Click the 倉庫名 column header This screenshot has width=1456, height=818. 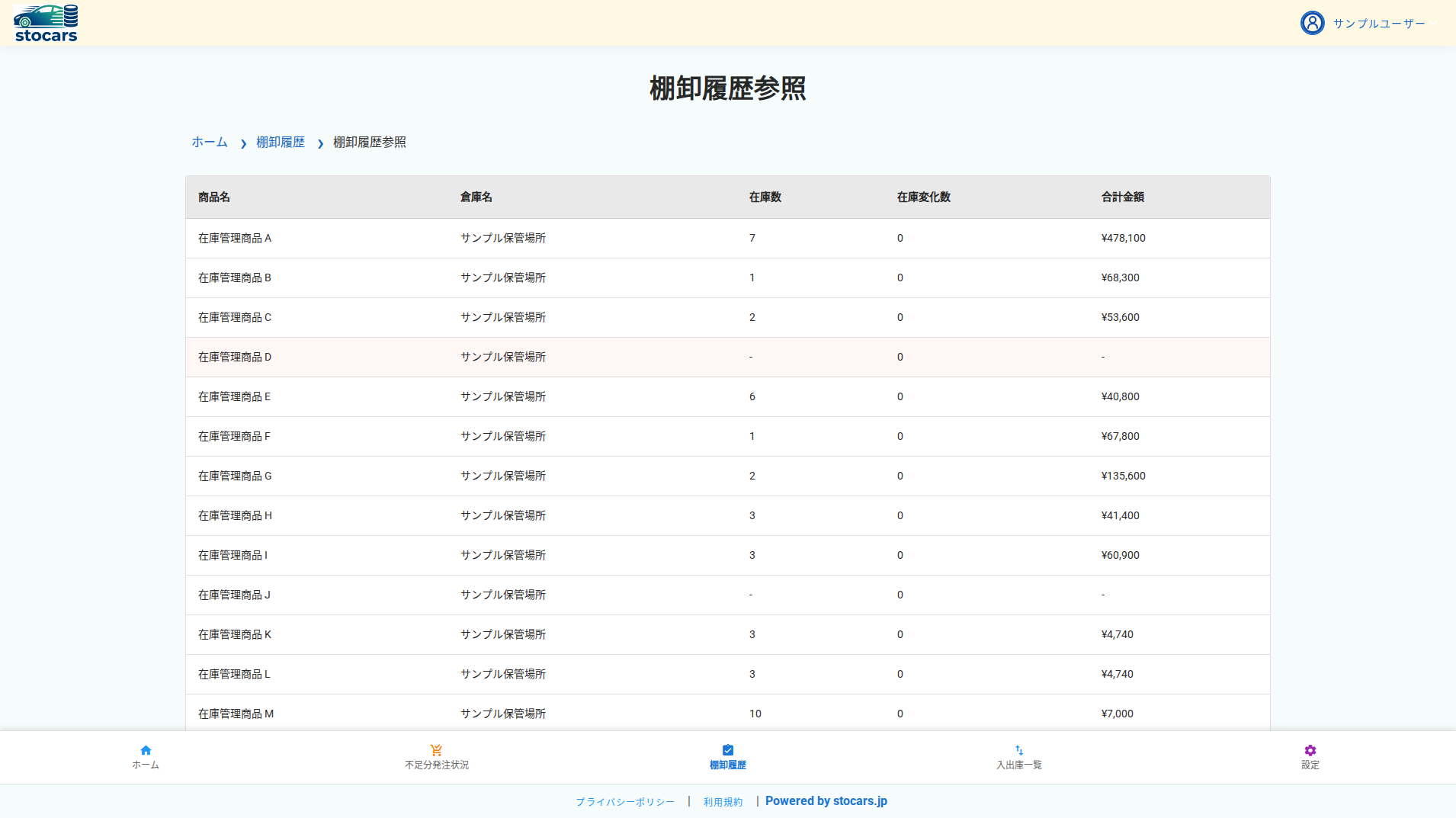point(476,197)
